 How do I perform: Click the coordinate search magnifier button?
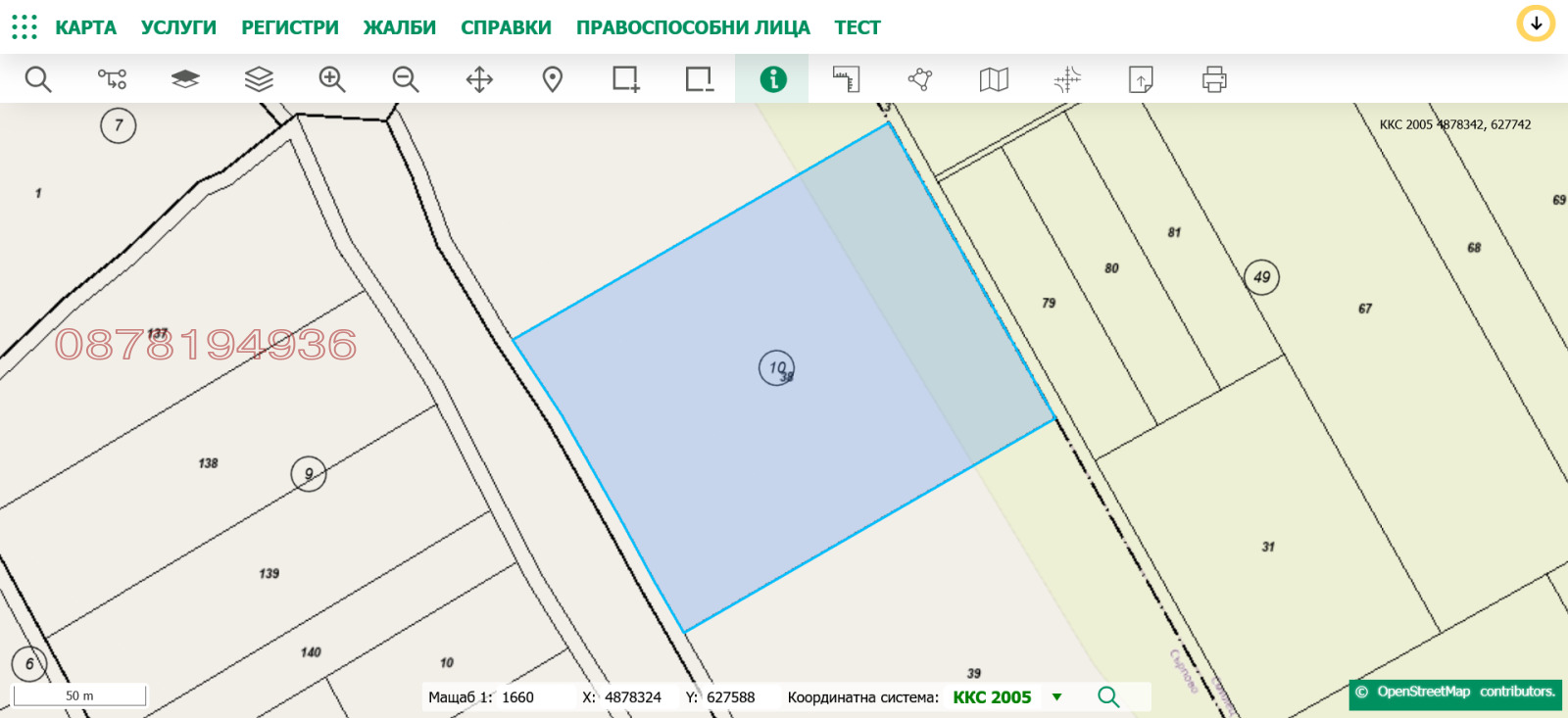tap(1108, 696)
